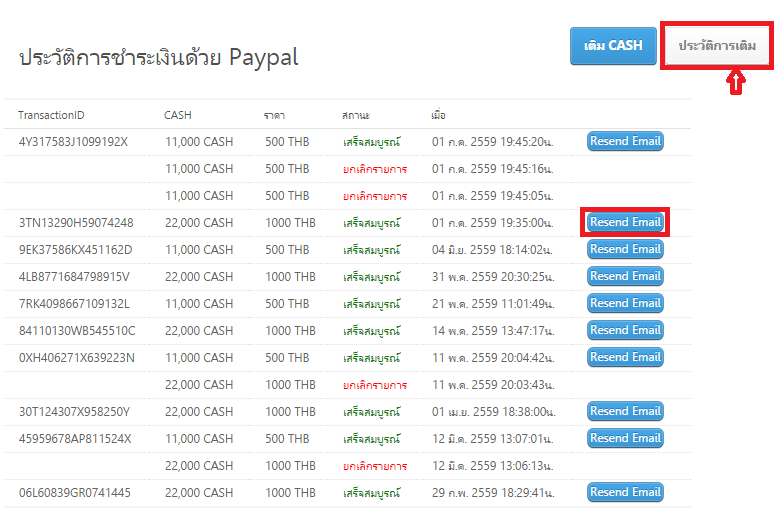Image resolution: width=776 pixels, height=517 pixels.
Task: Resend email for transaction 30T124307X958250Y
Action: 625,411
